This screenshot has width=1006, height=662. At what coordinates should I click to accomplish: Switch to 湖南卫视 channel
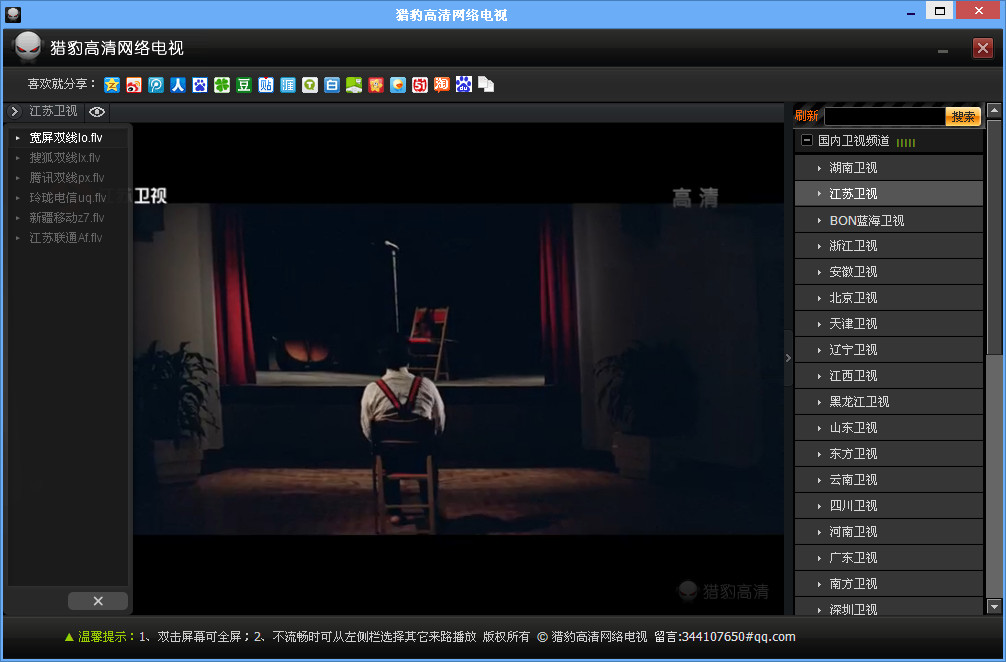tap(853, 168)
